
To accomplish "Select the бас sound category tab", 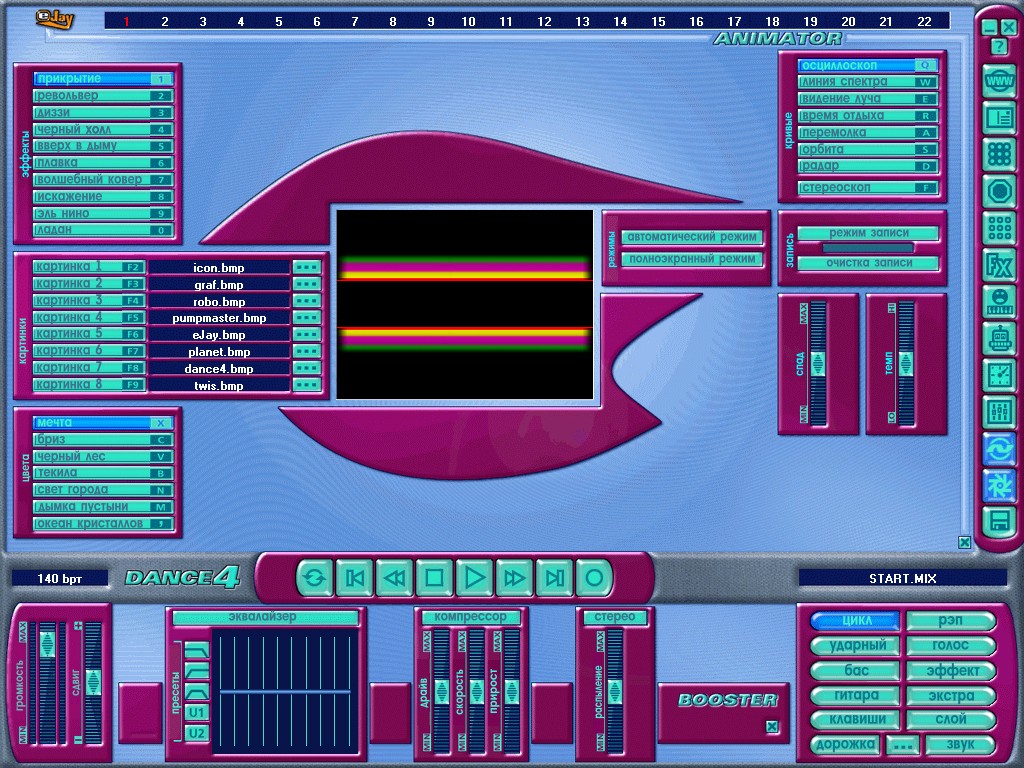I will coord(855,671).
